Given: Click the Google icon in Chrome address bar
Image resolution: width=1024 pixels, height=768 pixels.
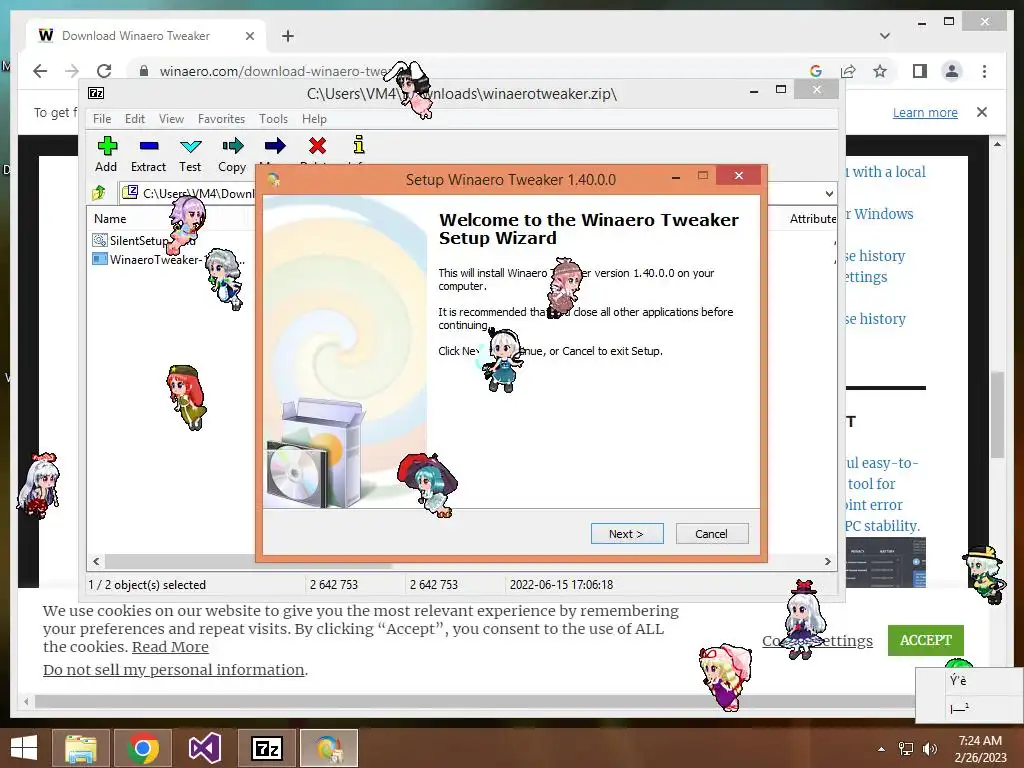Looking at the screenshot, I should [816, 71].
